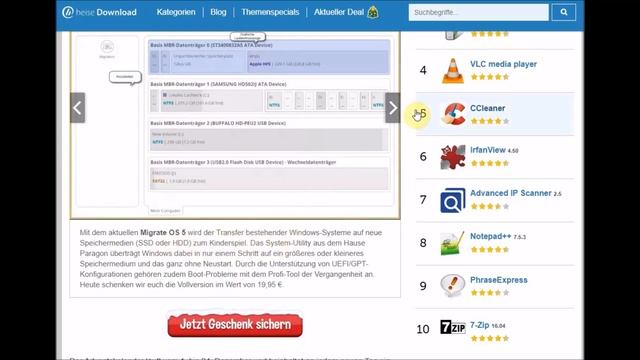Click the VLC media player star rating
The image size is (640, 360).
coord(490,77)
